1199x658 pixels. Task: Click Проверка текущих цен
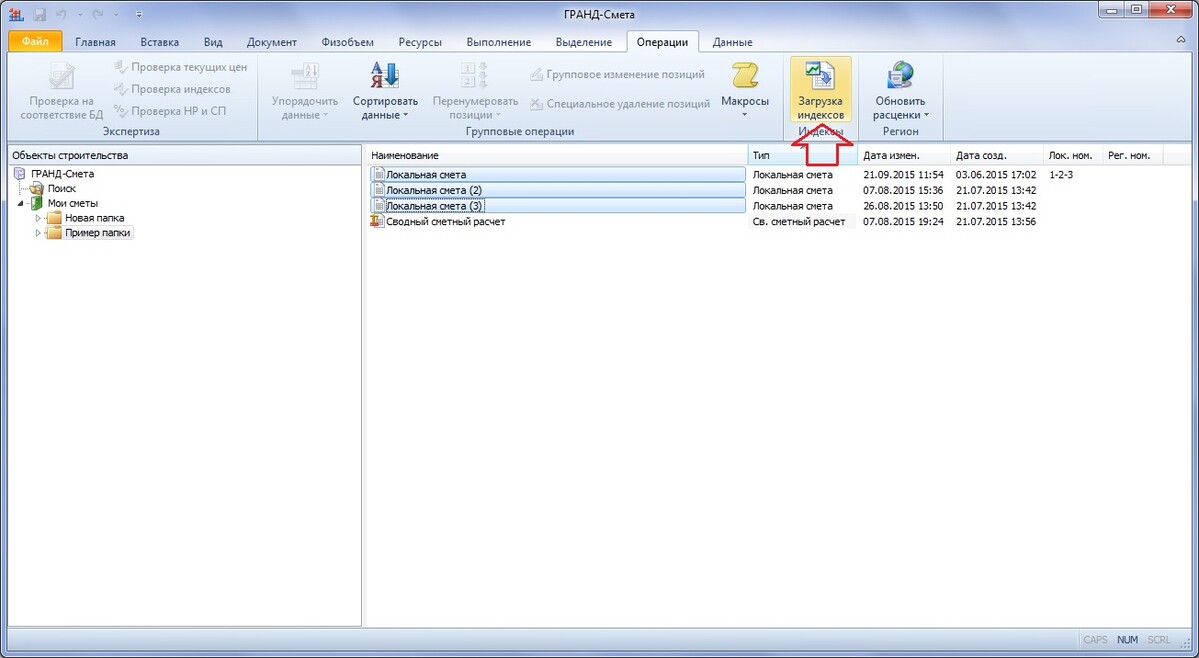click(x=180, y=67)
